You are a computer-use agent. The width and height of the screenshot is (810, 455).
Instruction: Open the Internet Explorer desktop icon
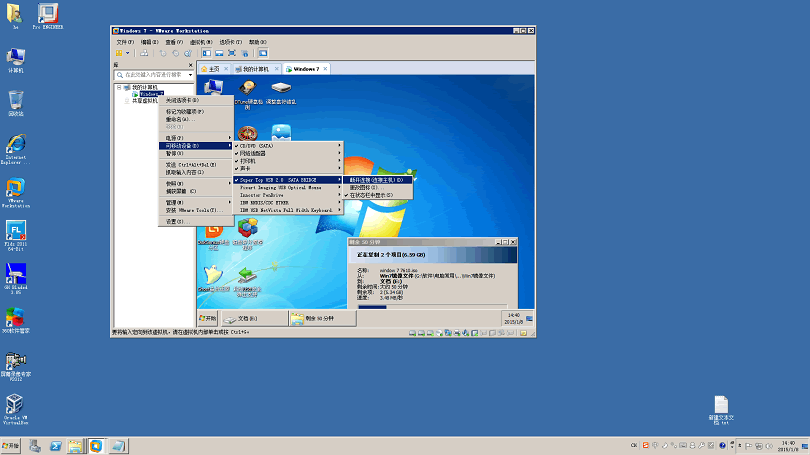15,144
